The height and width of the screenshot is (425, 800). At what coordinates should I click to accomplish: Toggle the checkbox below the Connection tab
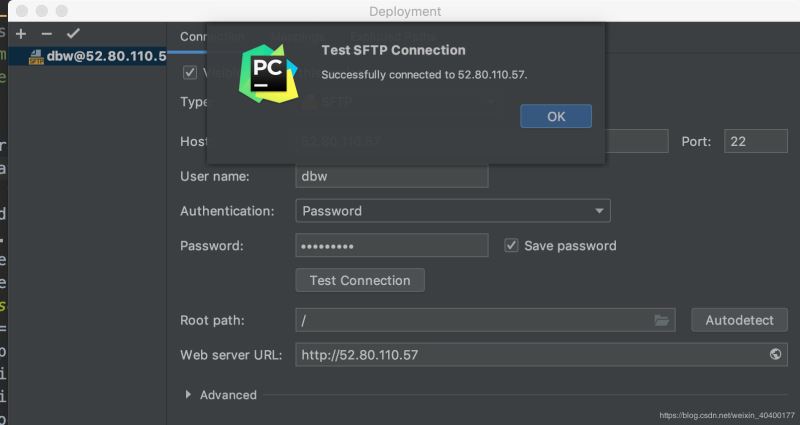tap(189, 72)
